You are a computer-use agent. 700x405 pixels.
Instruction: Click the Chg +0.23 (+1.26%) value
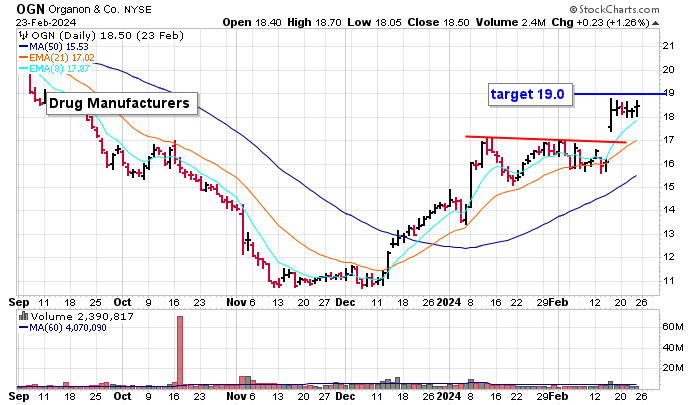pos(600,22)
